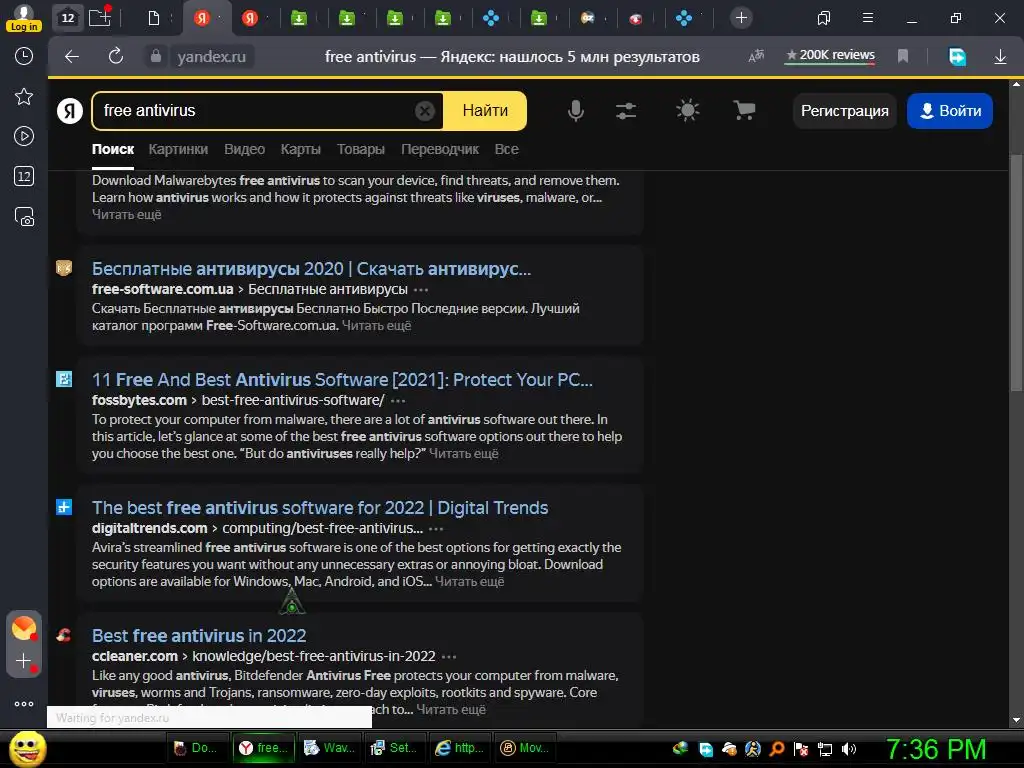Clear the search query text
The height and width of the screenshot is (768, 1024).
point(424,111)
